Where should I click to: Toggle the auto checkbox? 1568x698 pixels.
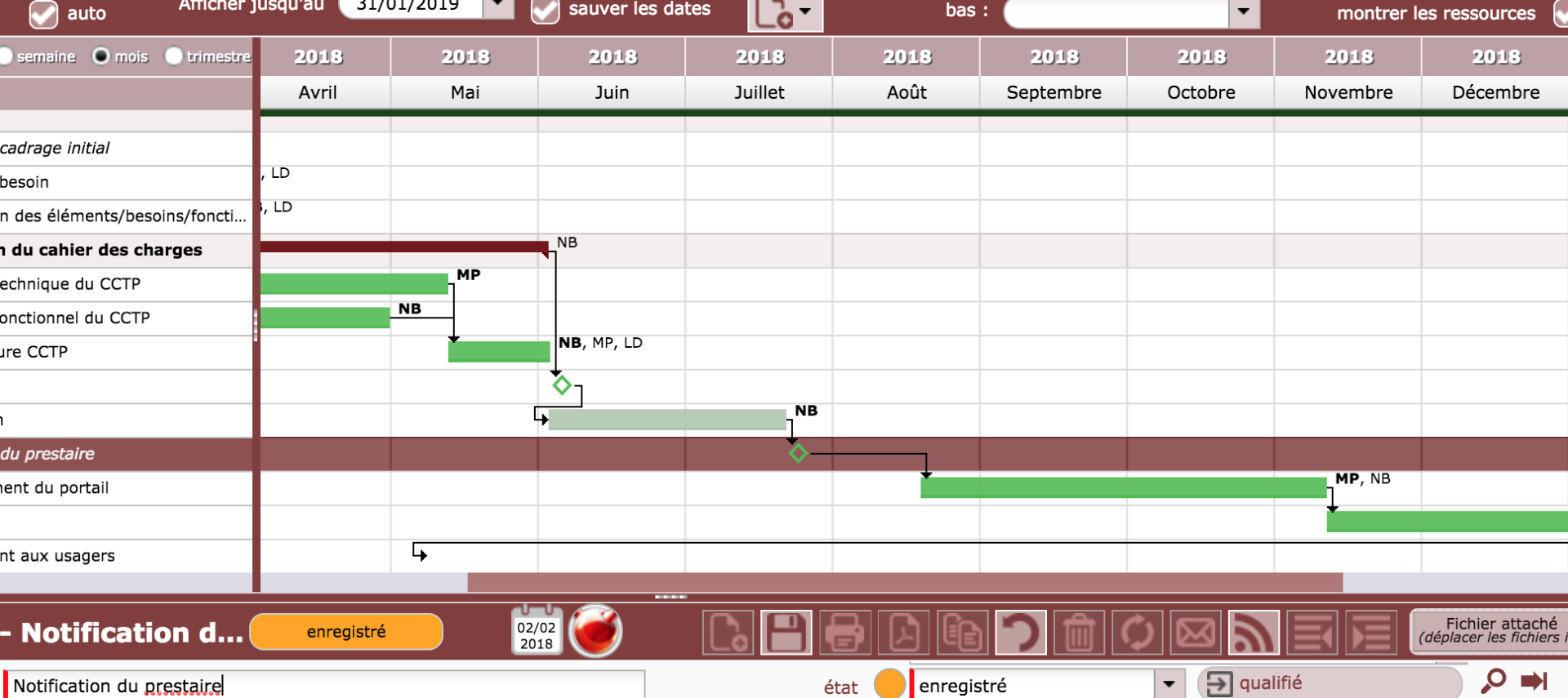click(x=43, y=13)
